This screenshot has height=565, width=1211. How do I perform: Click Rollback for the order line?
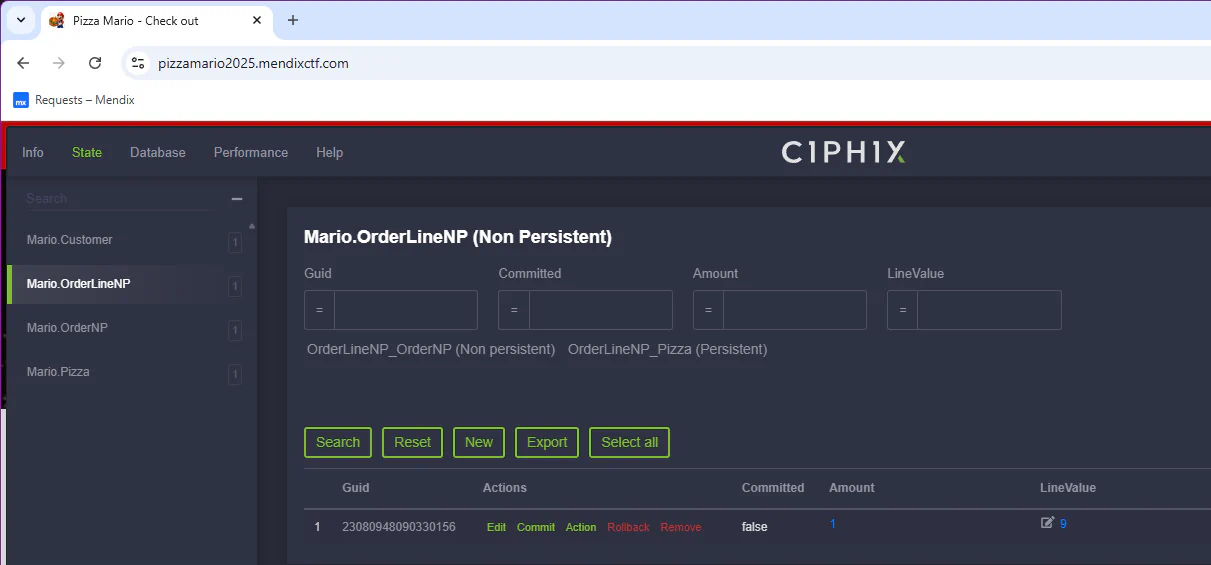[628, 527]
